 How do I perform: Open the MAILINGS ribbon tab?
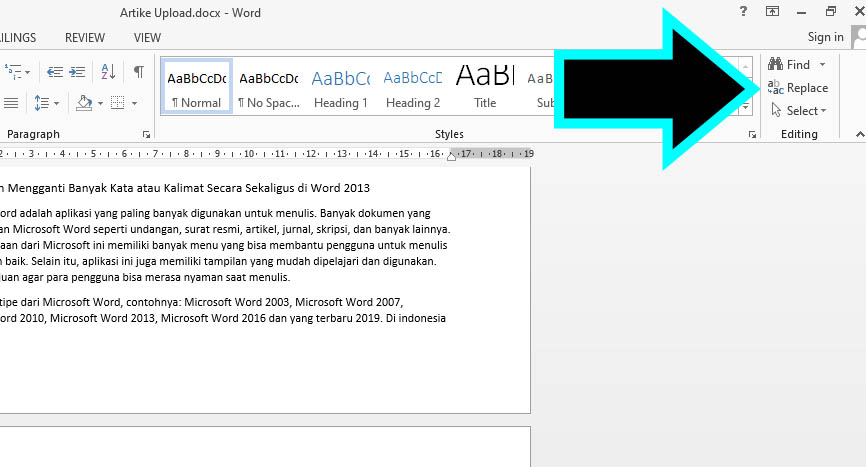click(18, 38)
